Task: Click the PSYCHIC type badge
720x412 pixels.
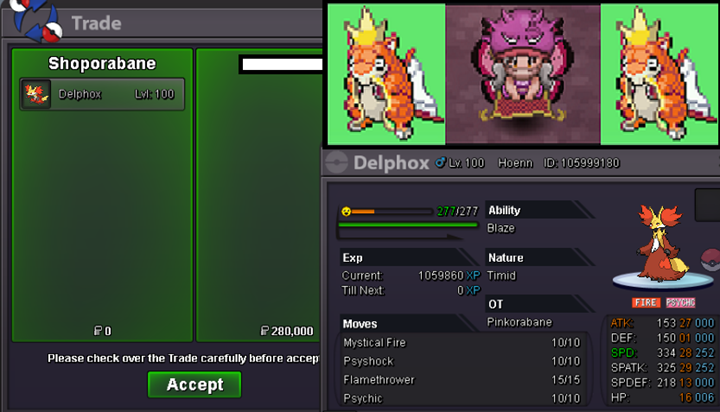Action: 681,303
